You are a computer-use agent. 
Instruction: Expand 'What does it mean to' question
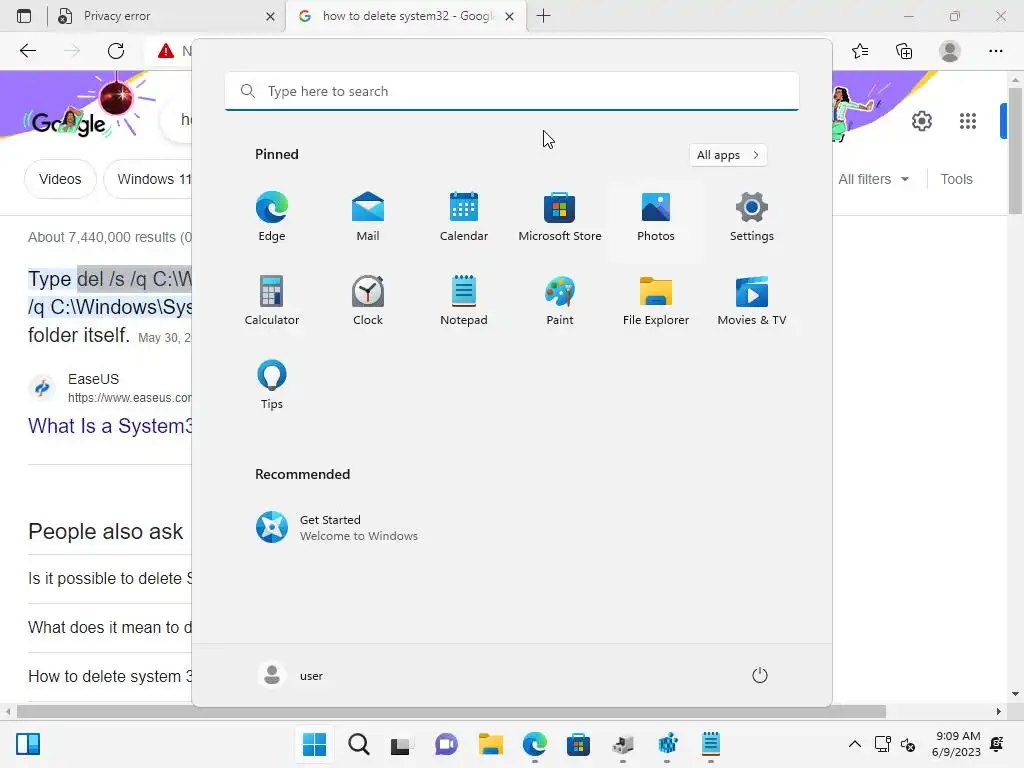coord(110,628)
